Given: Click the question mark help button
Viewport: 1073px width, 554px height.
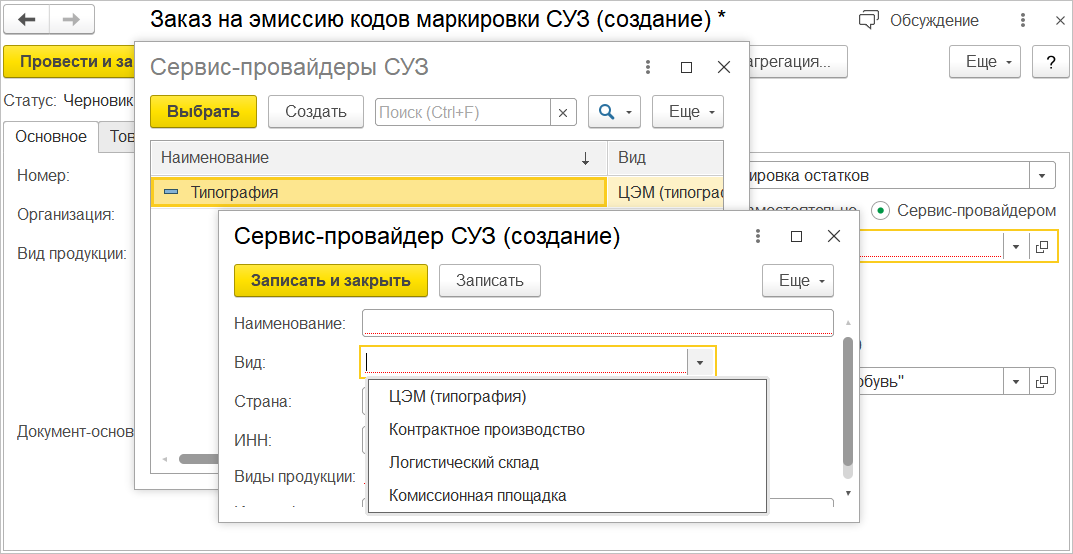Looking at the screenshot, I should click(x=1050, y=62).
